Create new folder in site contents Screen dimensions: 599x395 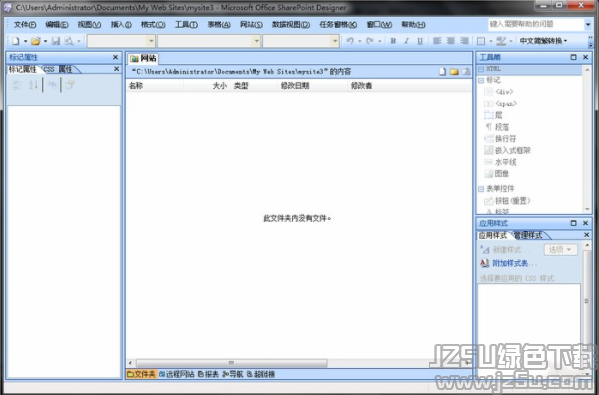coord(454,71)
